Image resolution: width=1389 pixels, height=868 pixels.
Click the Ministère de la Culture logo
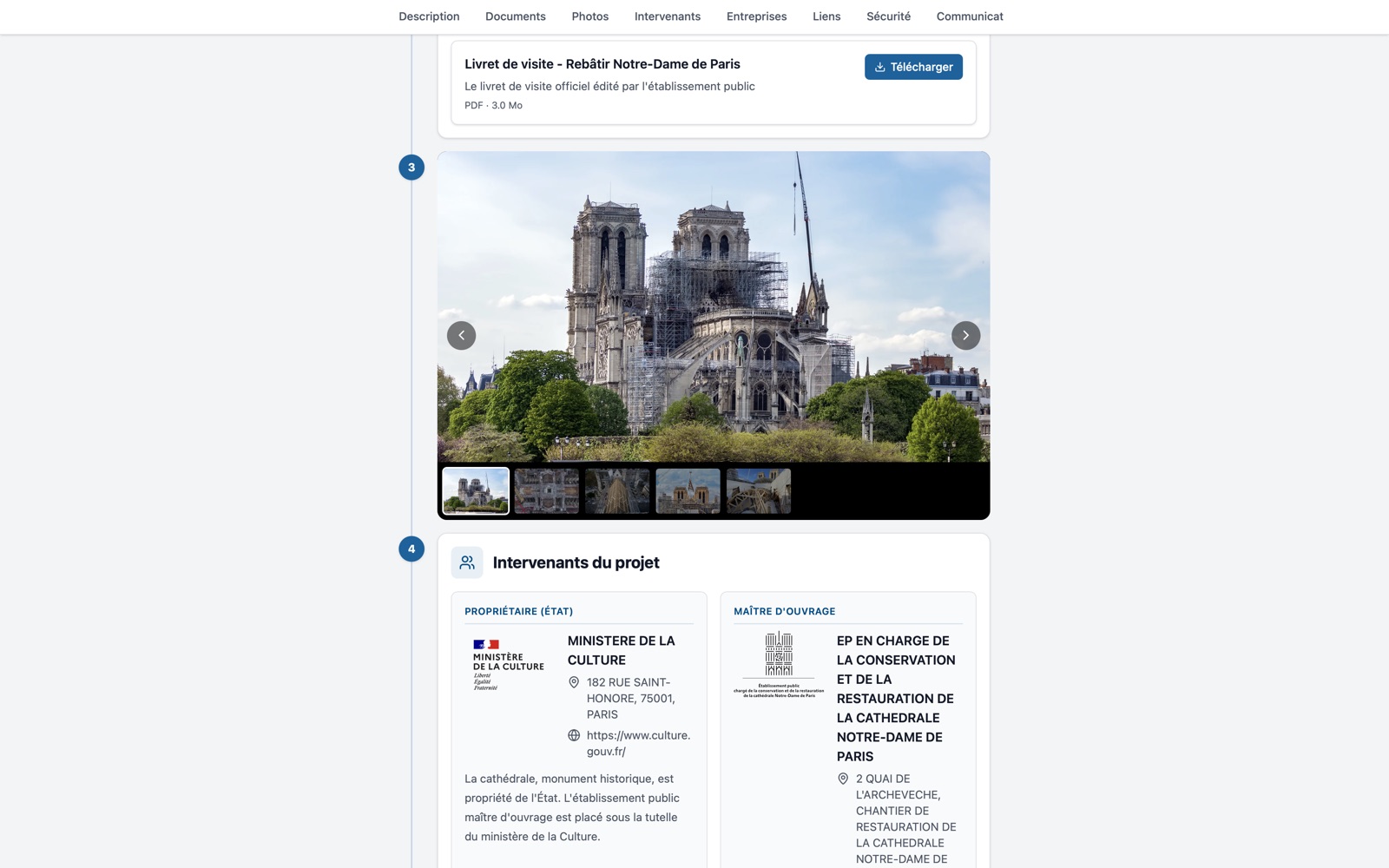(509, 665)
